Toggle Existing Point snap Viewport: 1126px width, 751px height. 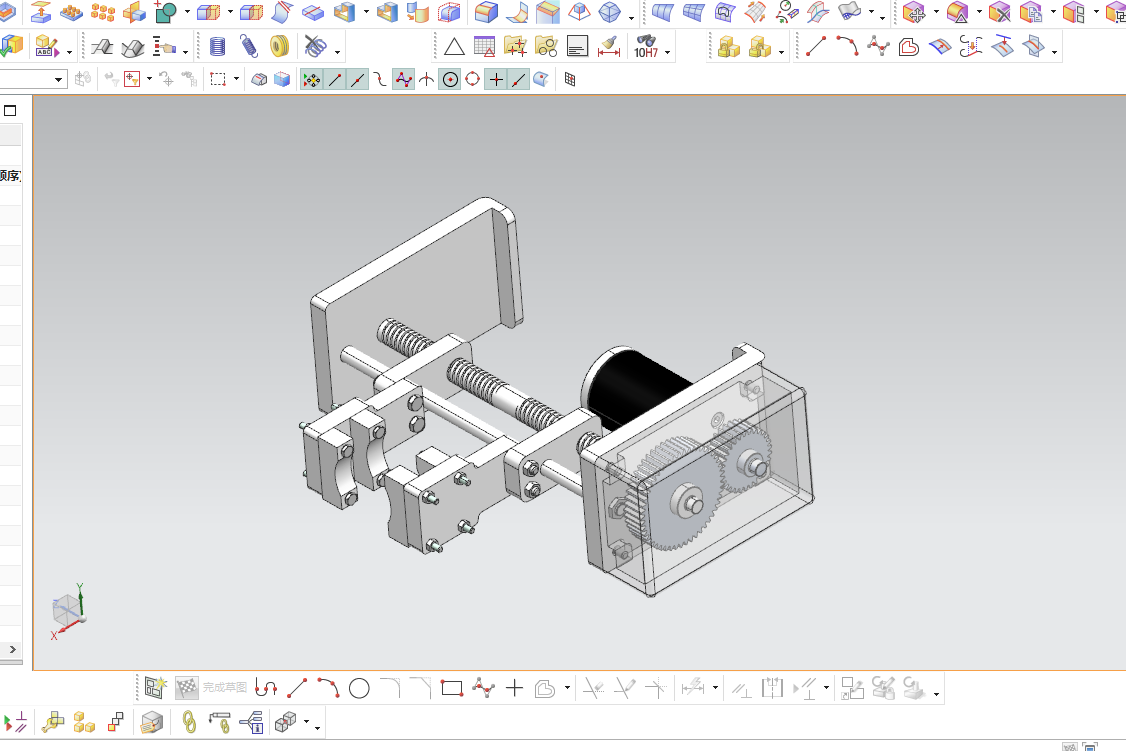pyautogui.click(x=495, y=80)
